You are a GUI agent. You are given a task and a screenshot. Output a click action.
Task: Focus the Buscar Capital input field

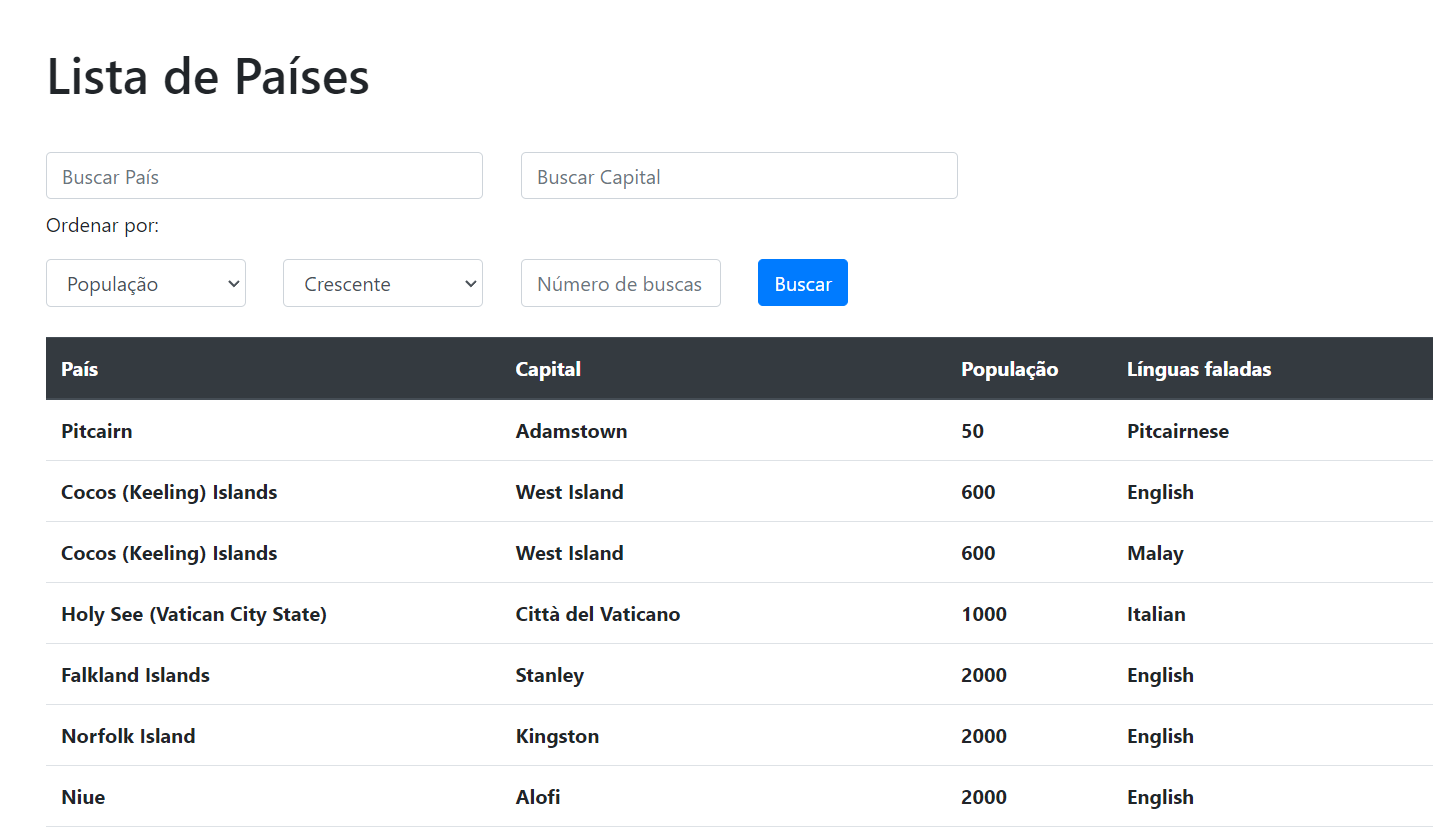point(739,176)
